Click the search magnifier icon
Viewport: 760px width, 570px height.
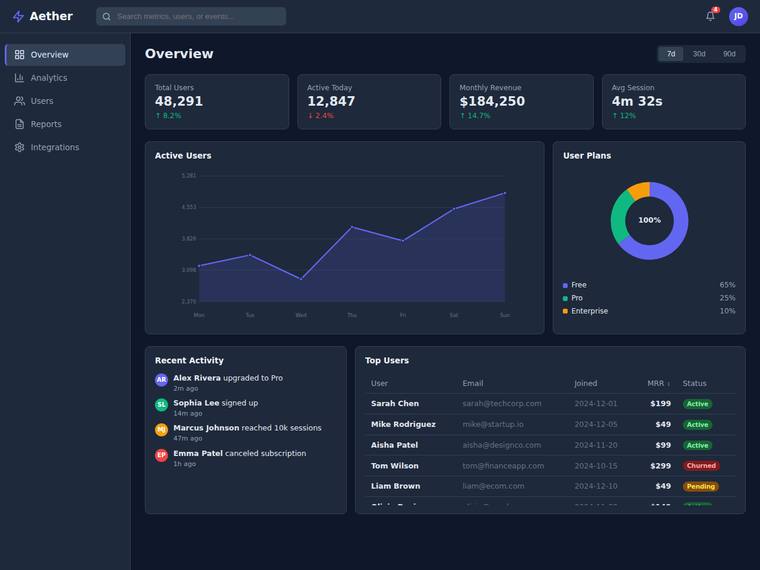point(107,16)
